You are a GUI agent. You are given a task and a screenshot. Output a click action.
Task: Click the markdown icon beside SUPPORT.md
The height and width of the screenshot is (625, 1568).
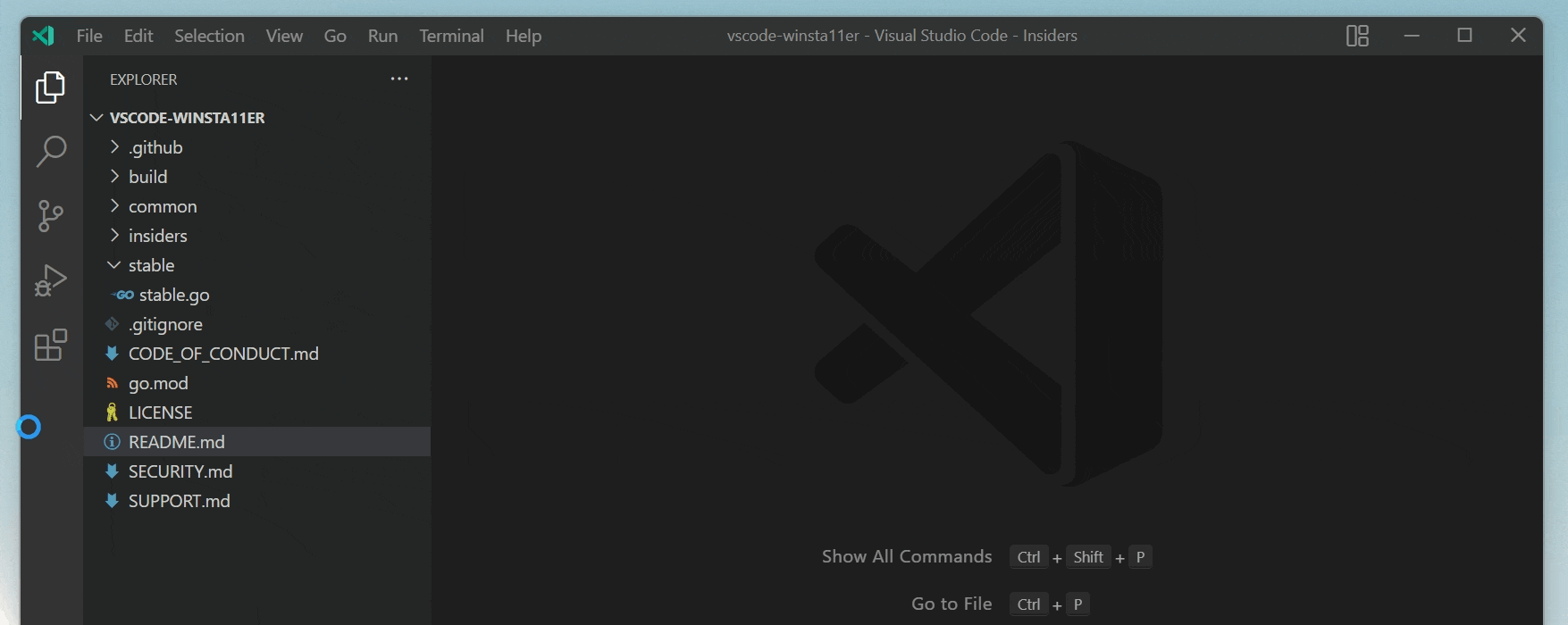pyautogui.click(x=112, y=501)
